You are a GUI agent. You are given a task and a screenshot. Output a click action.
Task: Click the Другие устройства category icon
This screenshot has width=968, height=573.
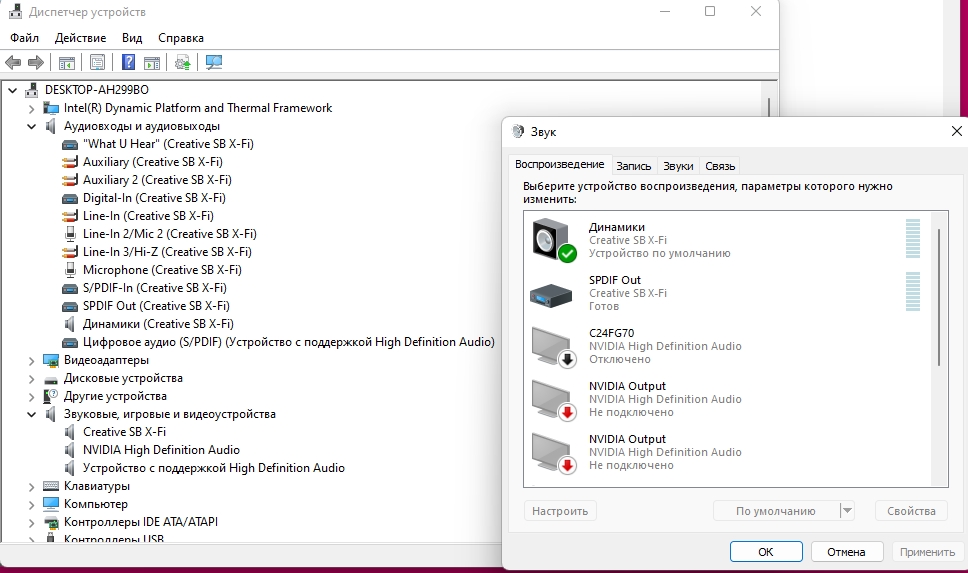(x=51, y=396)
